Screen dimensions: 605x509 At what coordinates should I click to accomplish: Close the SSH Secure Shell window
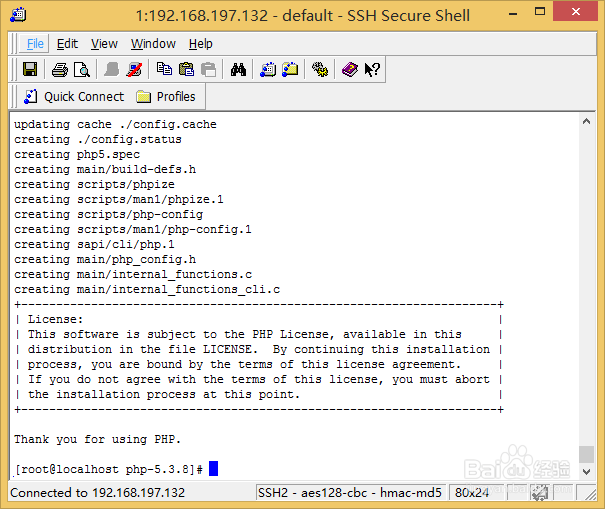pyautogui.click(x=576, y=12)
